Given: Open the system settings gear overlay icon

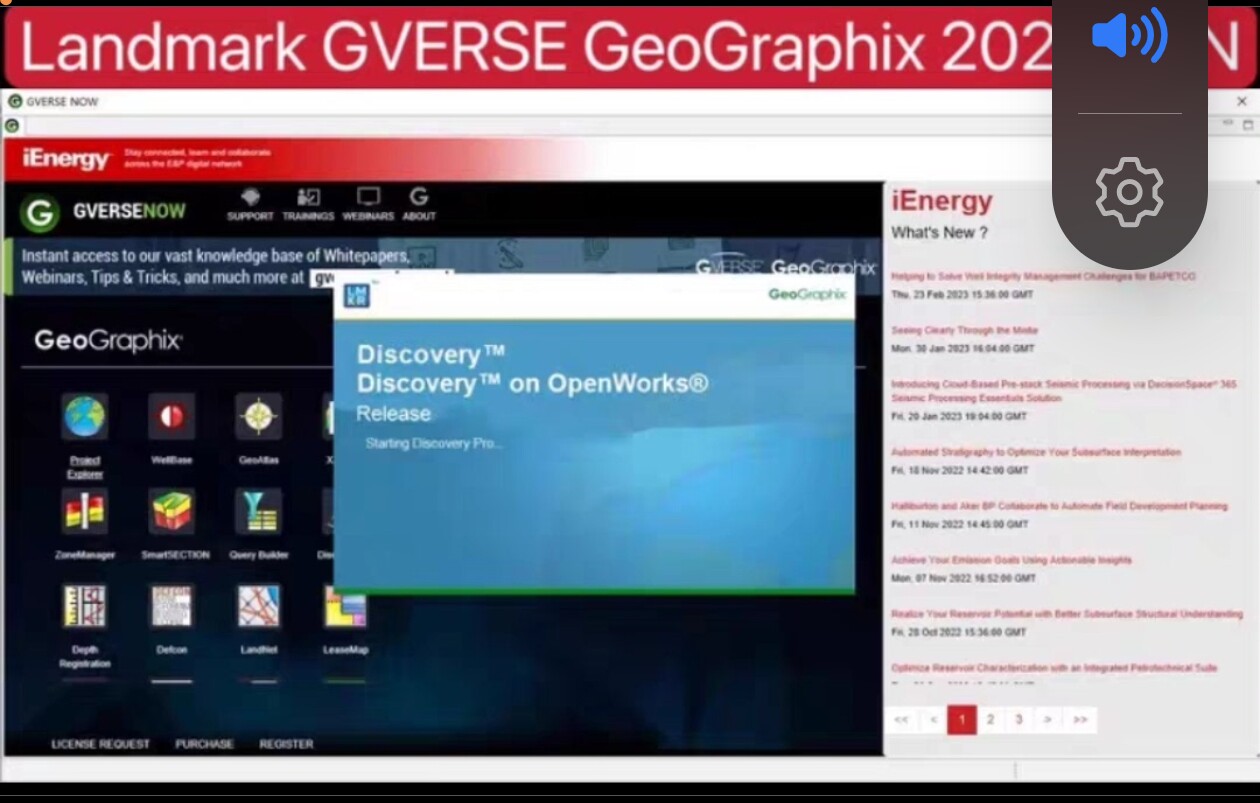Looking at the screenshot, I should coord(1130,191).
